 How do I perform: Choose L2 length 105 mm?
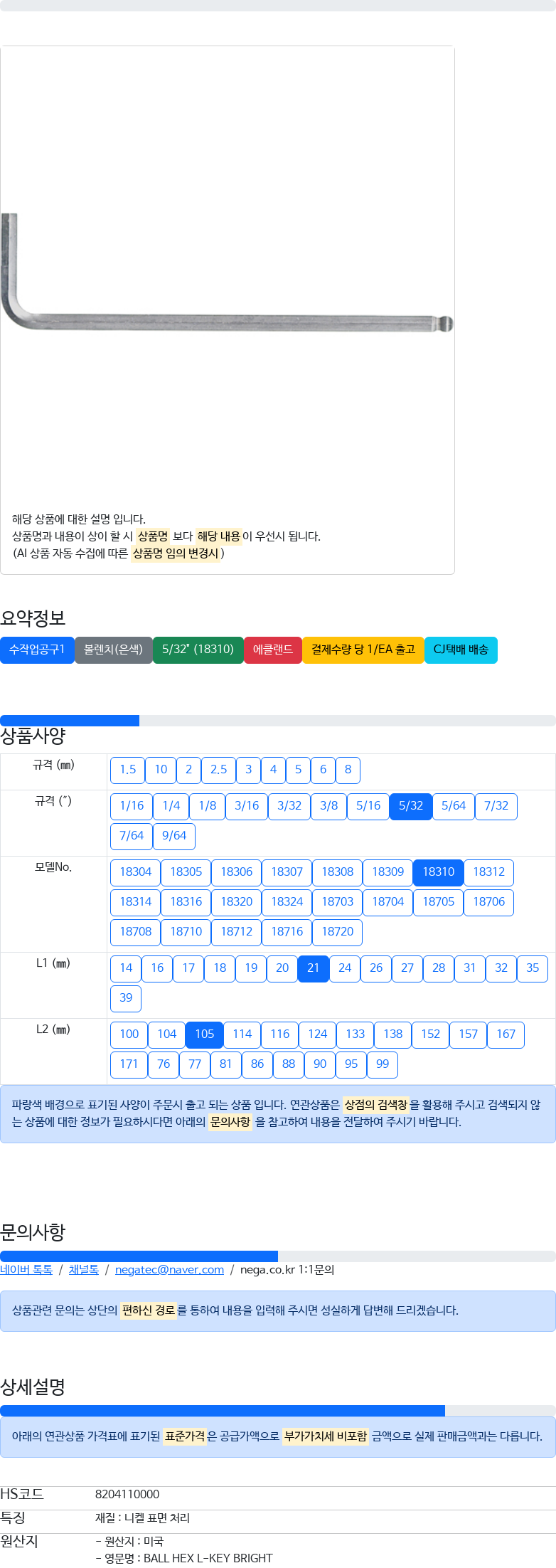click(205, 1034)
